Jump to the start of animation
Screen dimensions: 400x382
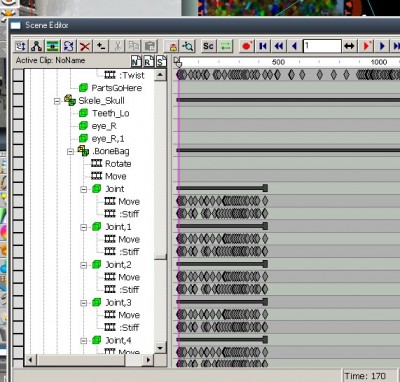tap(263, 46)
